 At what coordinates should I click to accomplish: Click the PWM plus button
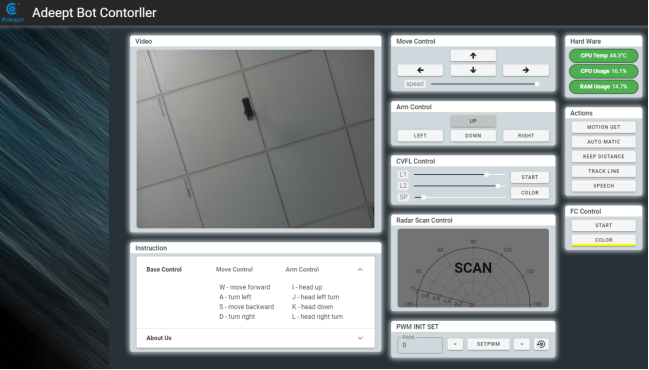tap(522, 344)
